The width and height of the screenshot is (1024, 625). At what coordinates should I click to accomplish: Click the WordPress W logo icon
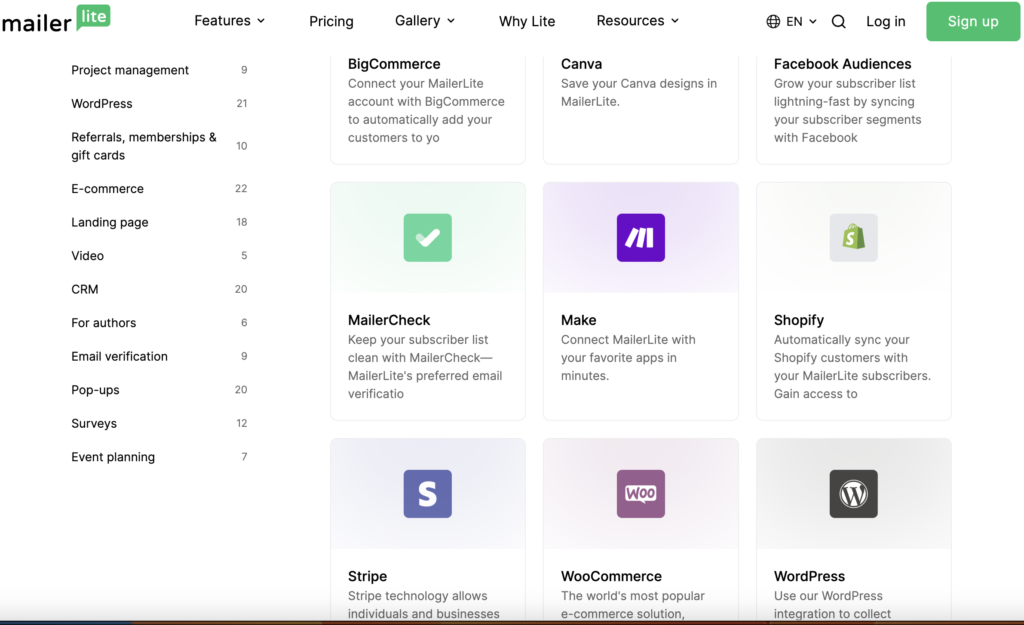point(853,494)
